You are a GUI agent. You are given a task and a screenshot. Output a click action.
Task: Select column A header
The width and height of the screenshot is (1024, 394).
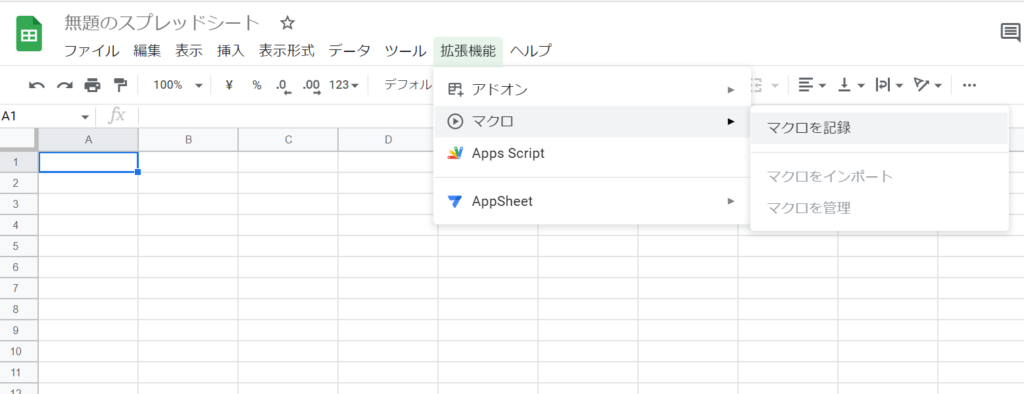click(88, 140)
